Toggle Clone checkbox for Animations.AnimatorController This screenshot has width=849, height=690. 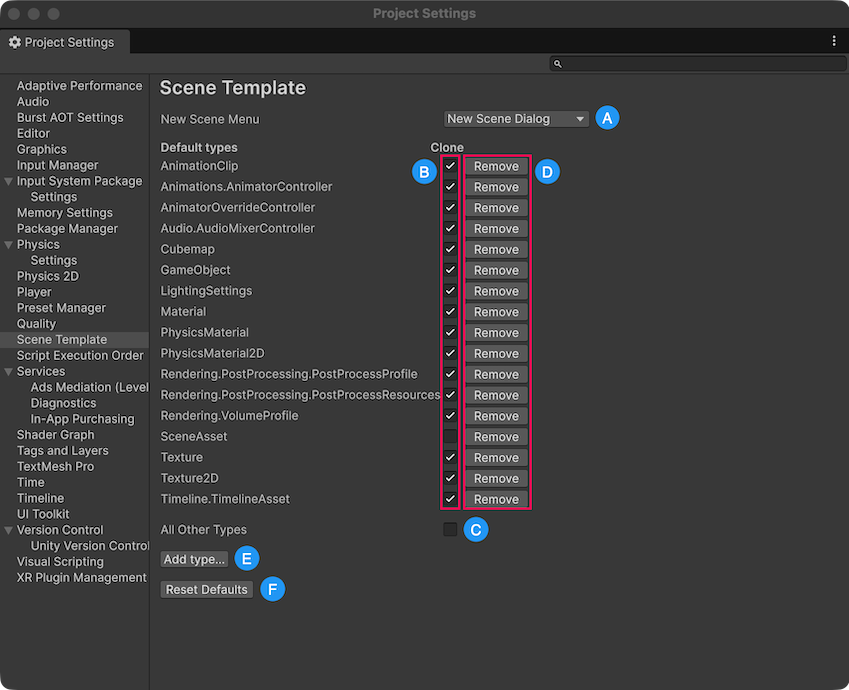450,187
